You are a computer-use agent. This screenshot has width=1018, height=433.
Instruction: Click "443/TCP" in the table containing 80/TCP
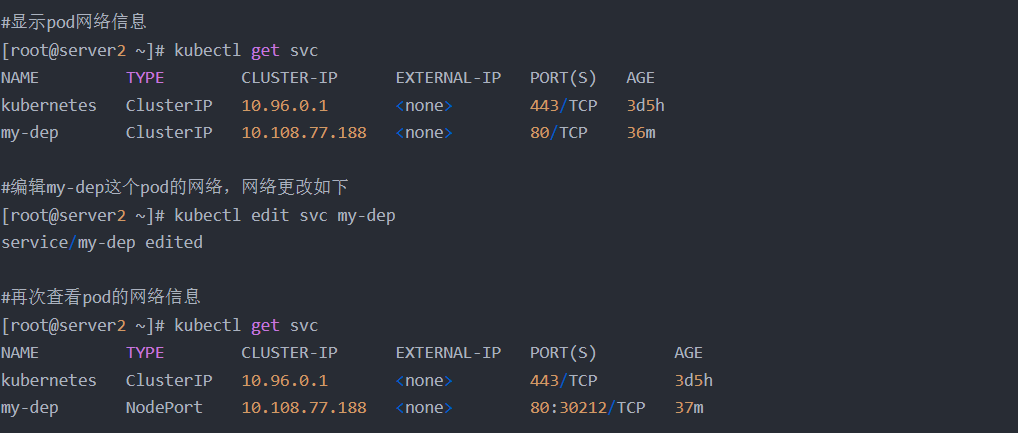pos(564,105)
